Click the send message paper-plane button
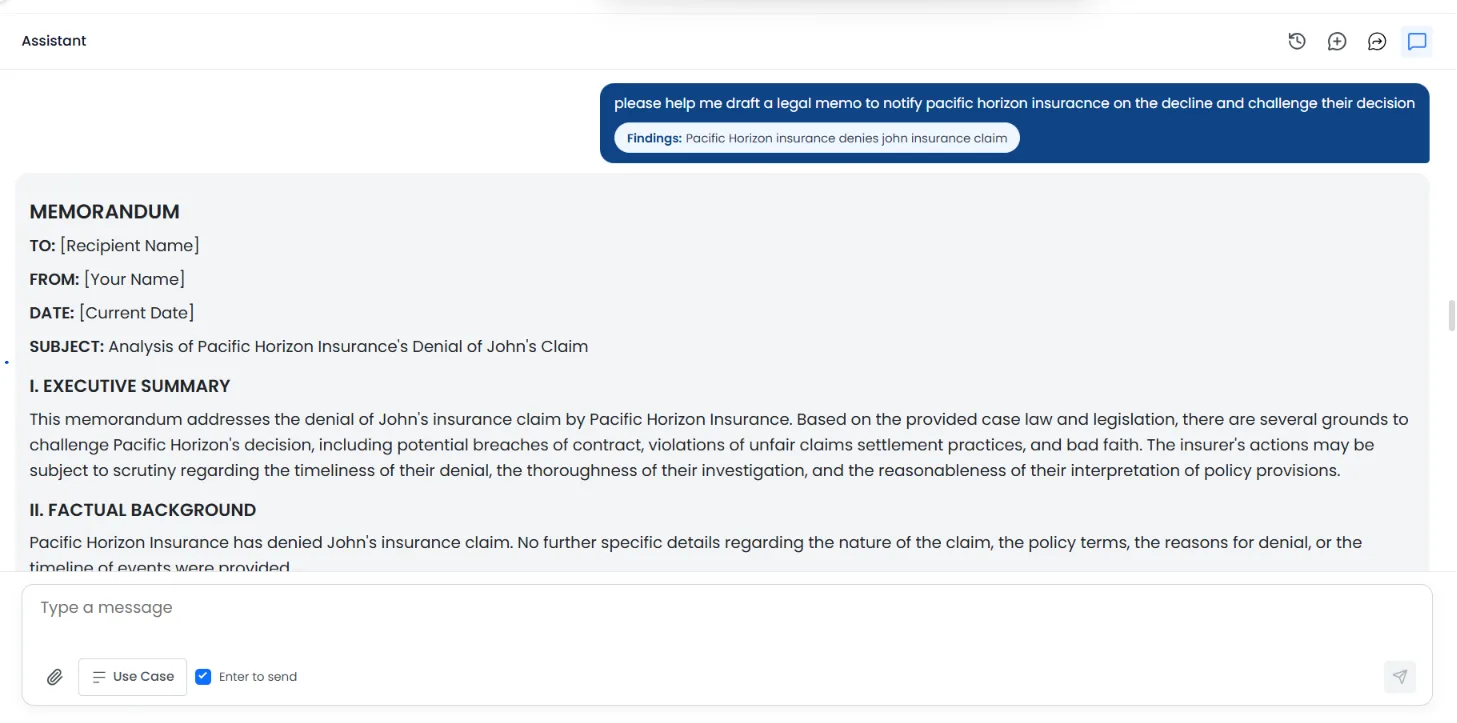 [x=1400, y=677]
